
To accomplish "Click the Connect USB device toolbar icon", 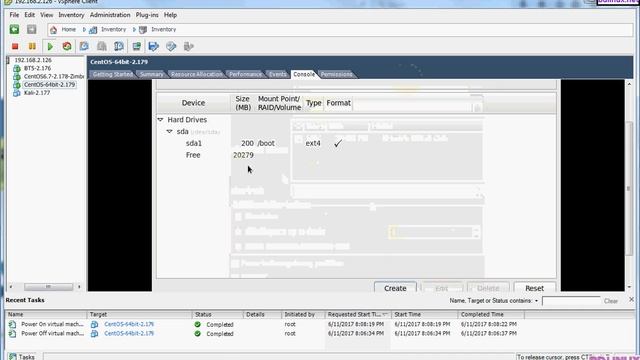I will (x=188, y=46).
